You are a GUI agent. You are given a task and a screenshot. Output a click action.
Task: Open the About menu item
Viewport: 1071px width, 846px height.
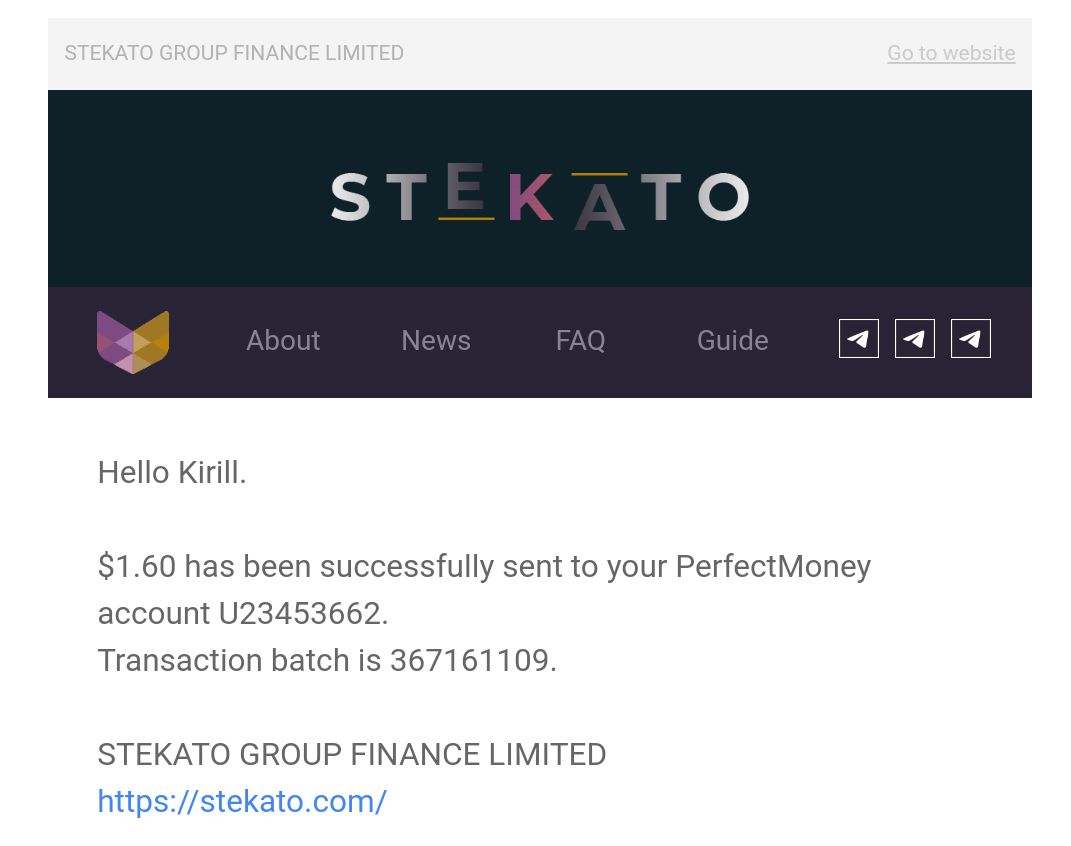tap(283, 340)
